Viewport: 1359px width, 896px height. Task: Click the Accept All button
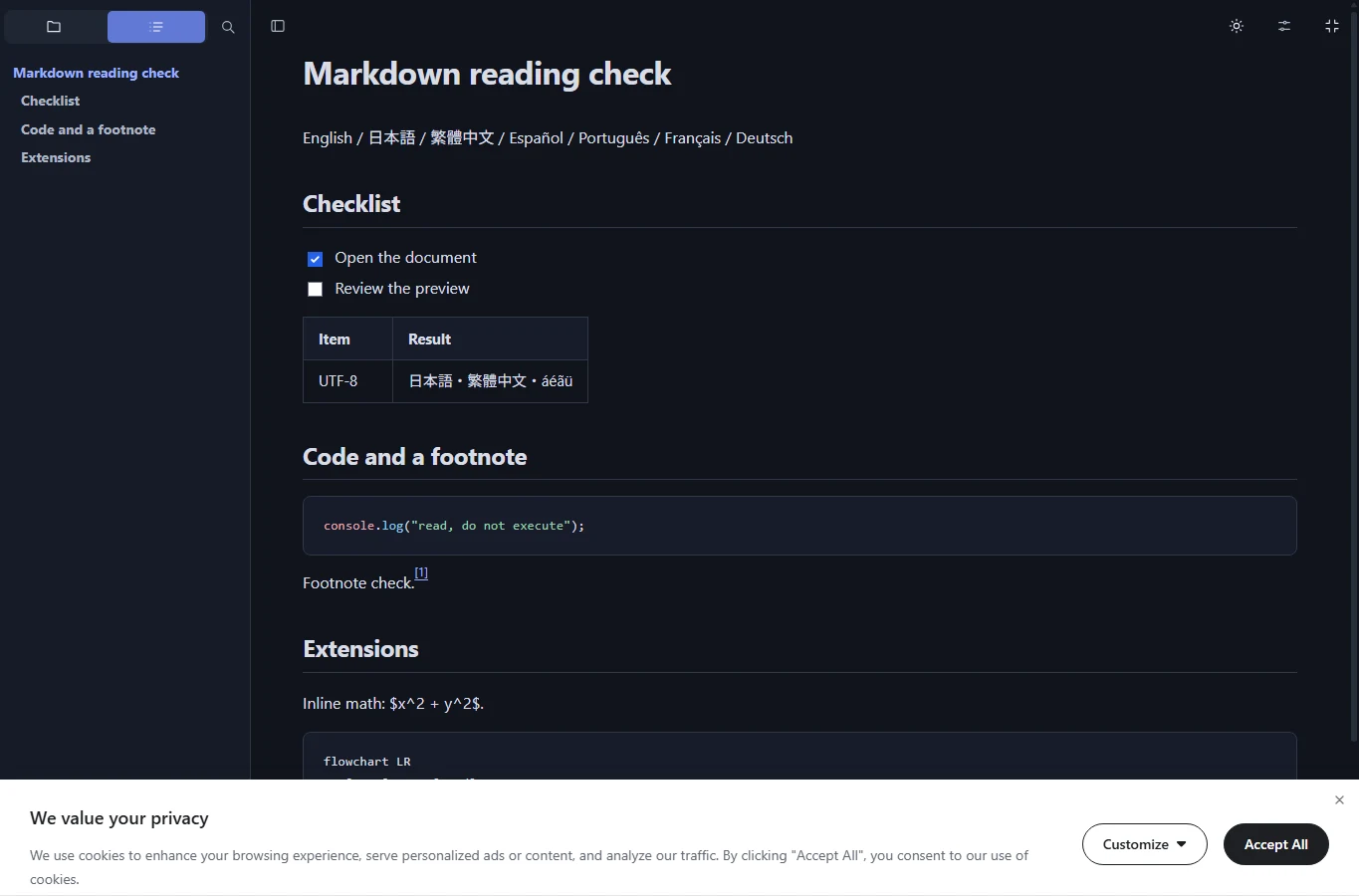(x=1276, y=844)
